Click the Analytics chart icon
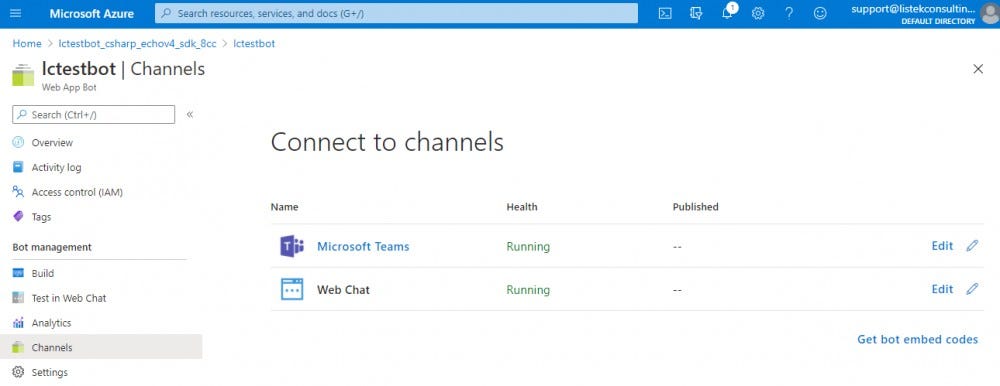 pos(18,323)
